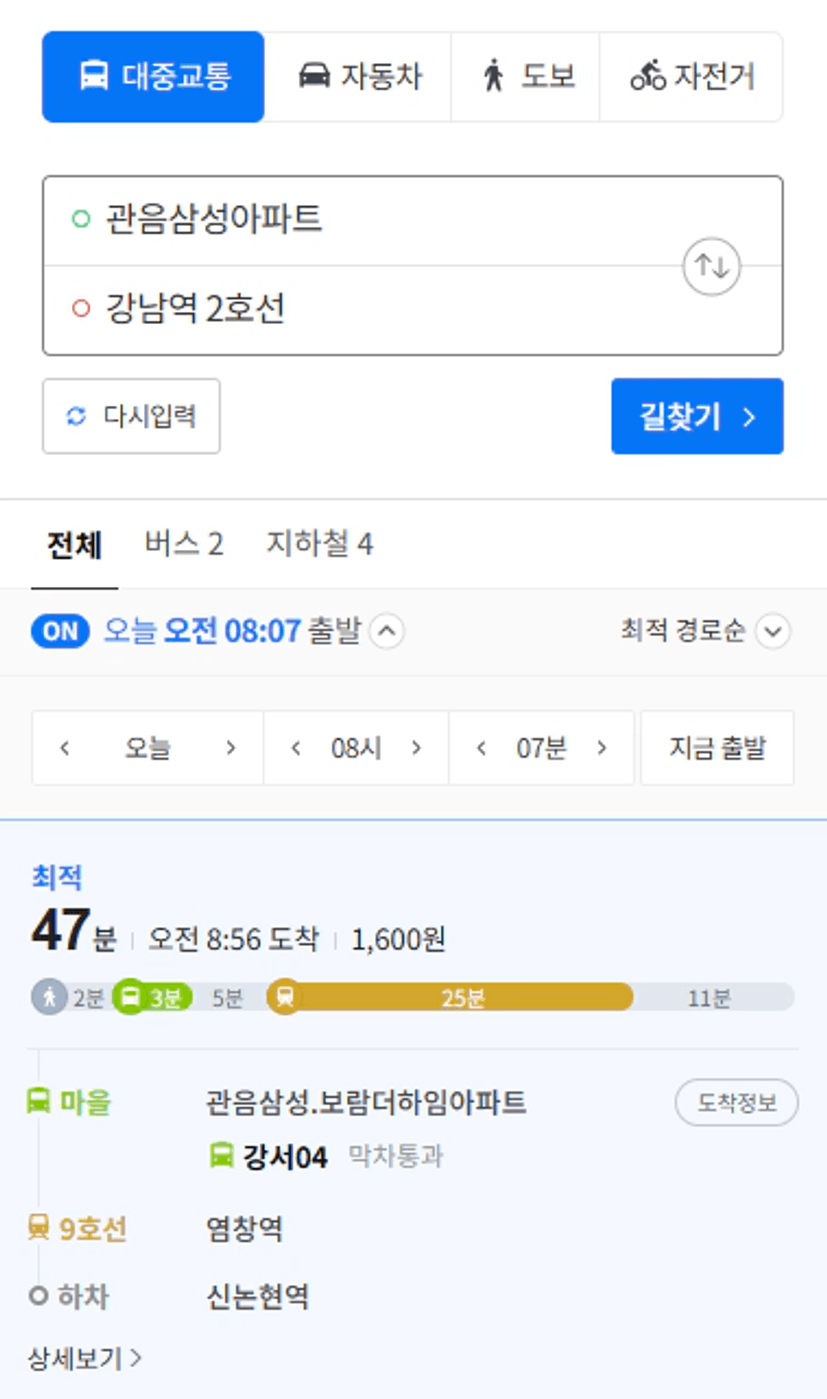Image resolution: width=827 pixels, height=1399 pixels.
Task: Toggle the ON departure time switch
Action: (x=60, y=632)
